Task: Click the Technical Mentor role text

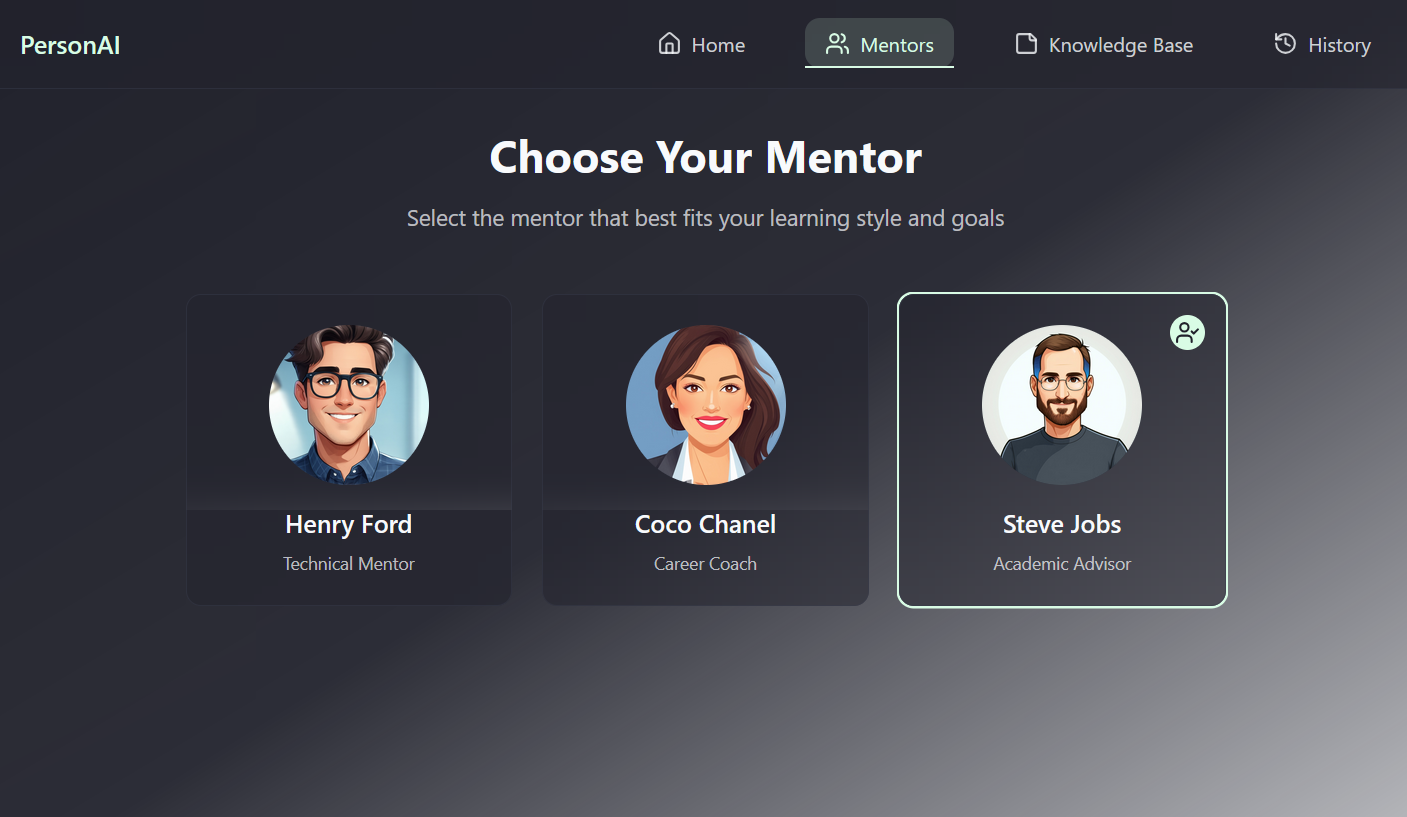Action: tap(349, 564)
